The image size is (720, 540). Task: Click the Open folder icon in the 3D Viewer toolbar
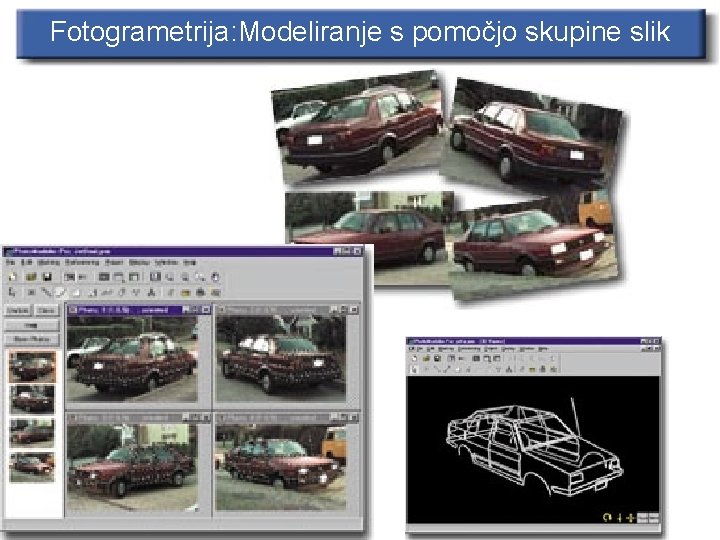click(x=426, y=359)
